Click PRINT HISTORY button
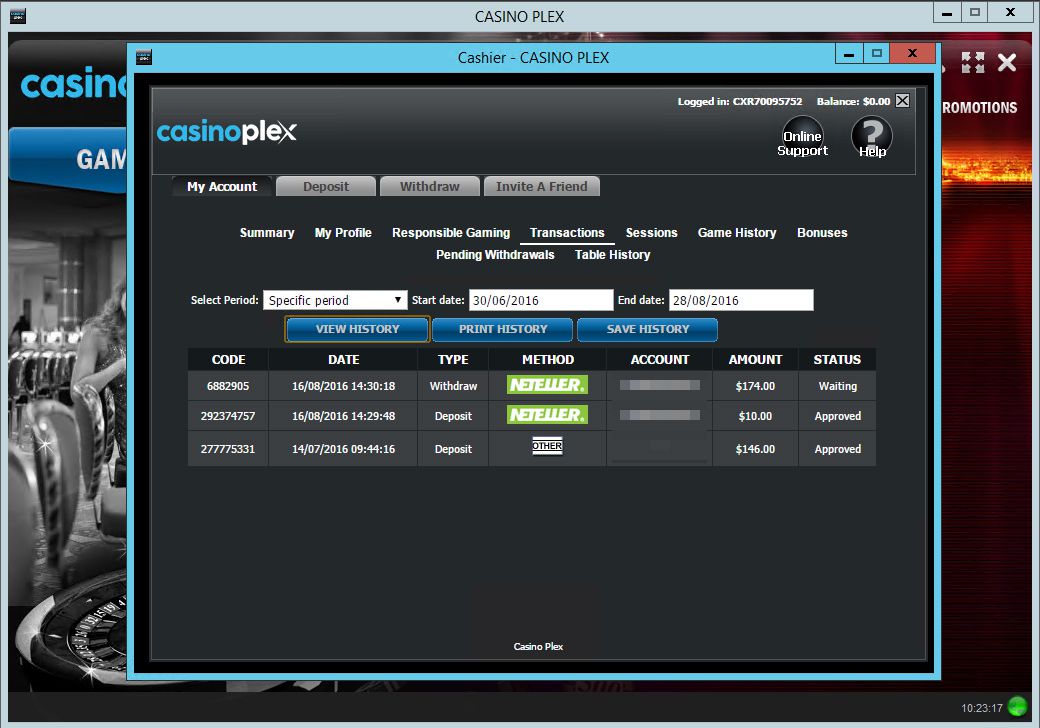The width and height of the screenshot is (1040, 728). (503, 329)
